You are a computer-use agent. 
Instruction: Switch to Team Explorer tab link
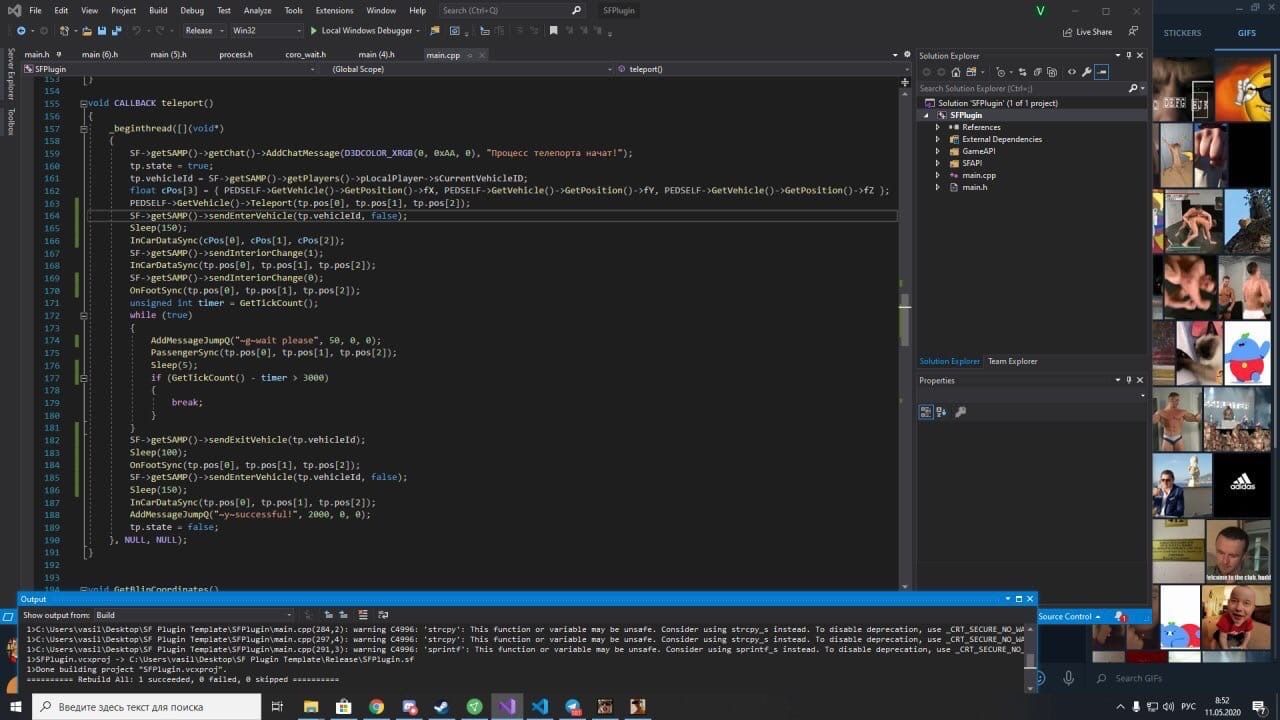tap(1012, 361)
